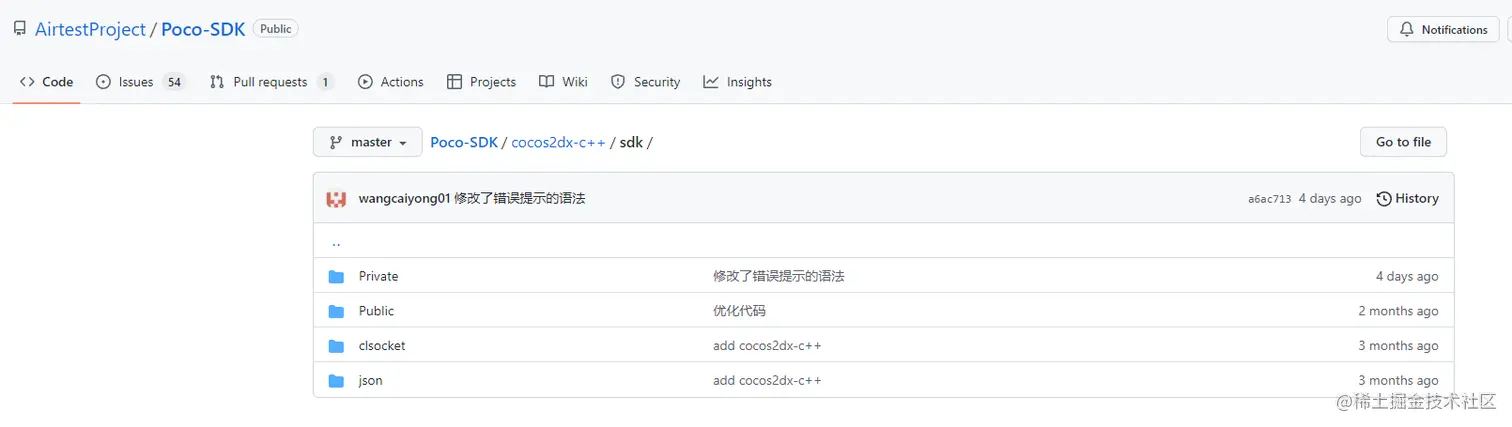1512x427 pixels.
Task: Click the clsocket folder icon
Action: click(336, 346)
